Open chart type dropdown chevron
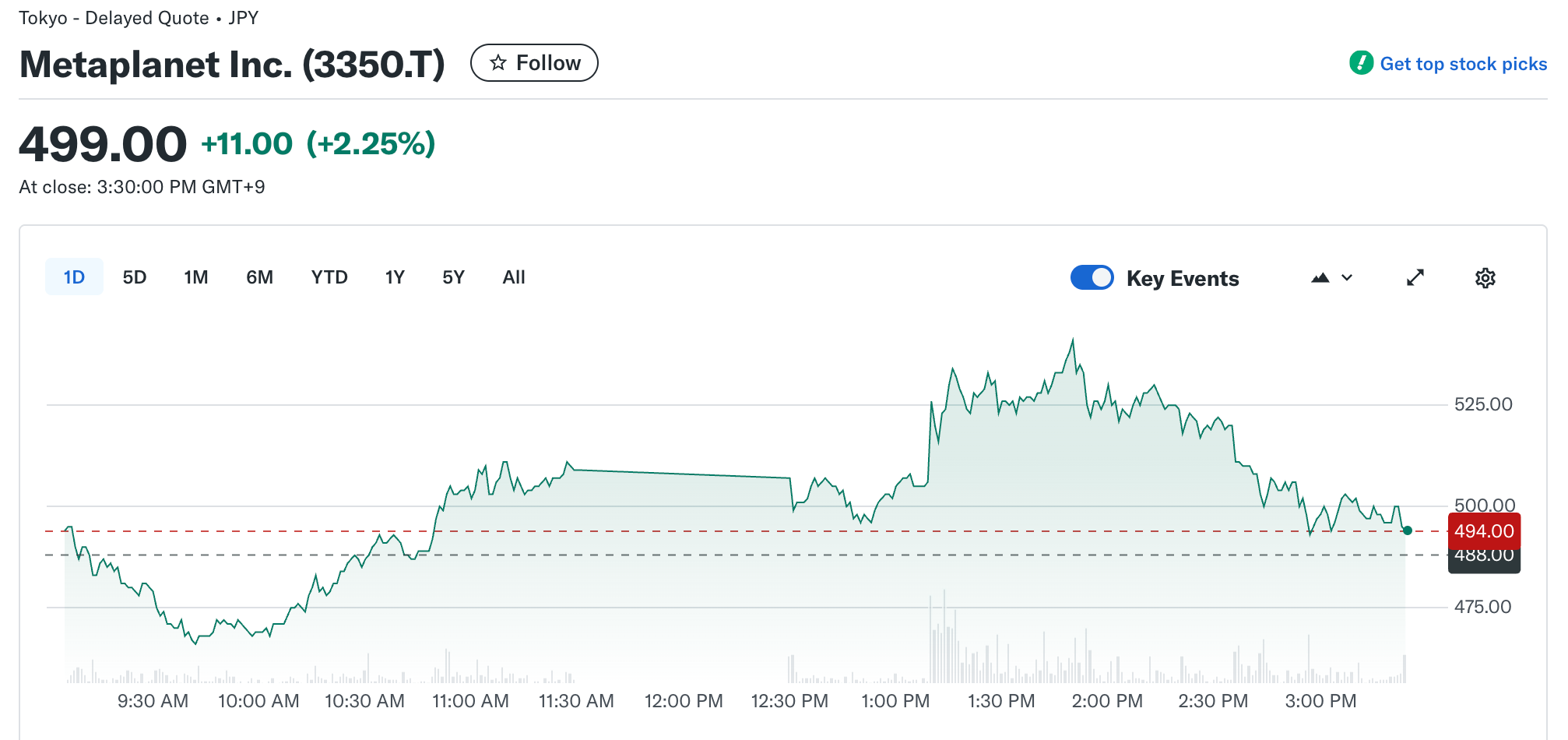 click(1347, 278)
